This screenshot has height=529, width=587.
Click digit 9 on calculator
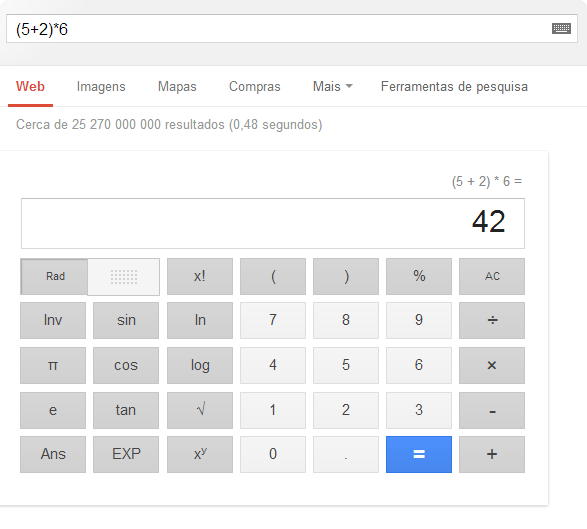coord(419,320)
